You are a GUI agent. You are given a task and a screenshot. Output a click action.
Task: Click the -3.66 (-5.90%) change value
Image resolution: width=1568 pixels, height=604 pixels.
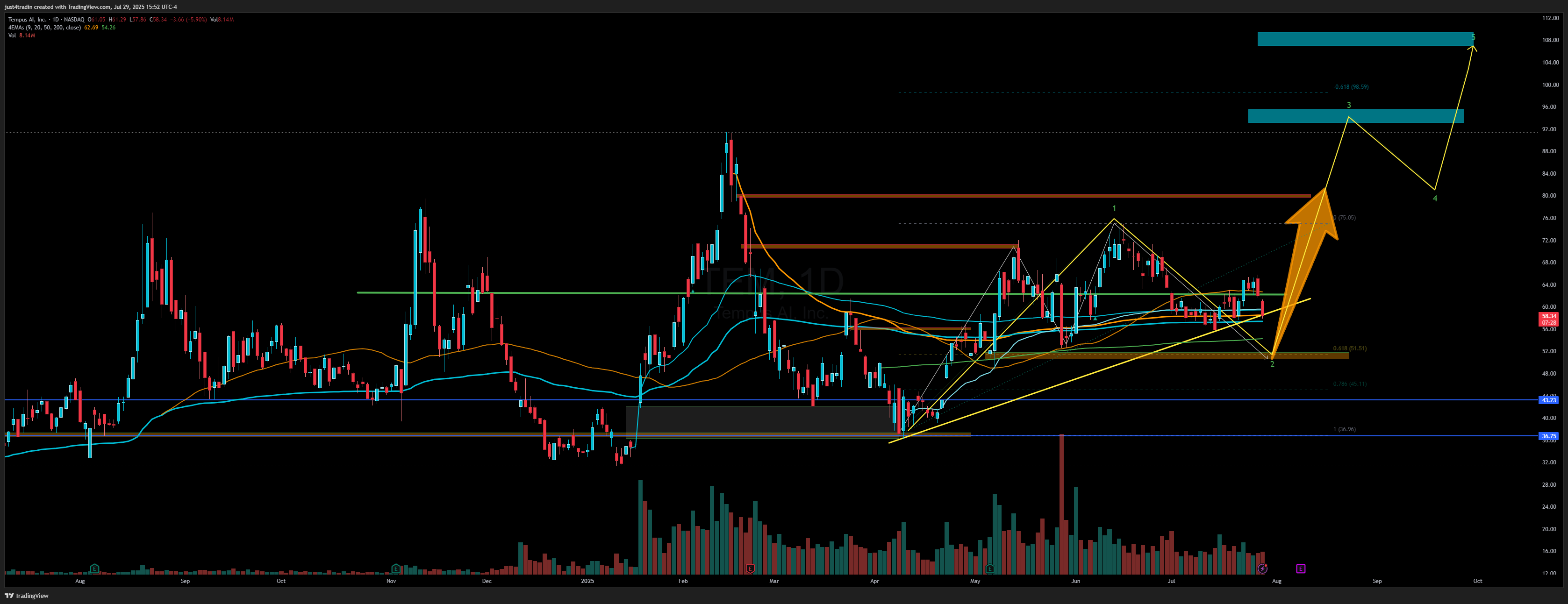click(x=189, y=20)
